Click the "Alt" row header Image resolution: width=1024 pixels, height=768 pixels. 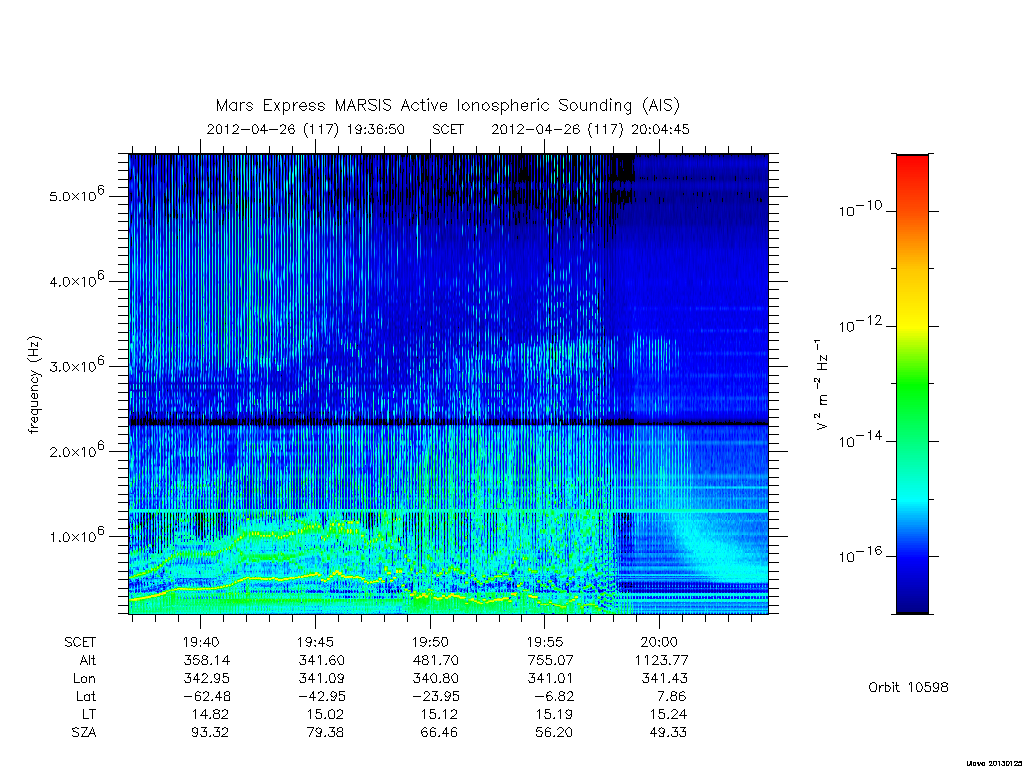click(88, 660)
